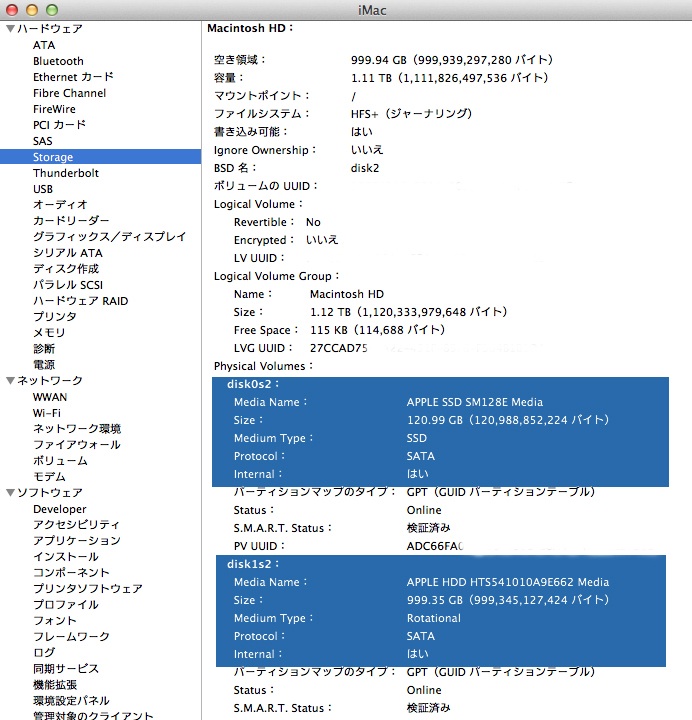Select フォント in the sidebar
Screen dimensions: 692x720
coord(55,620)
